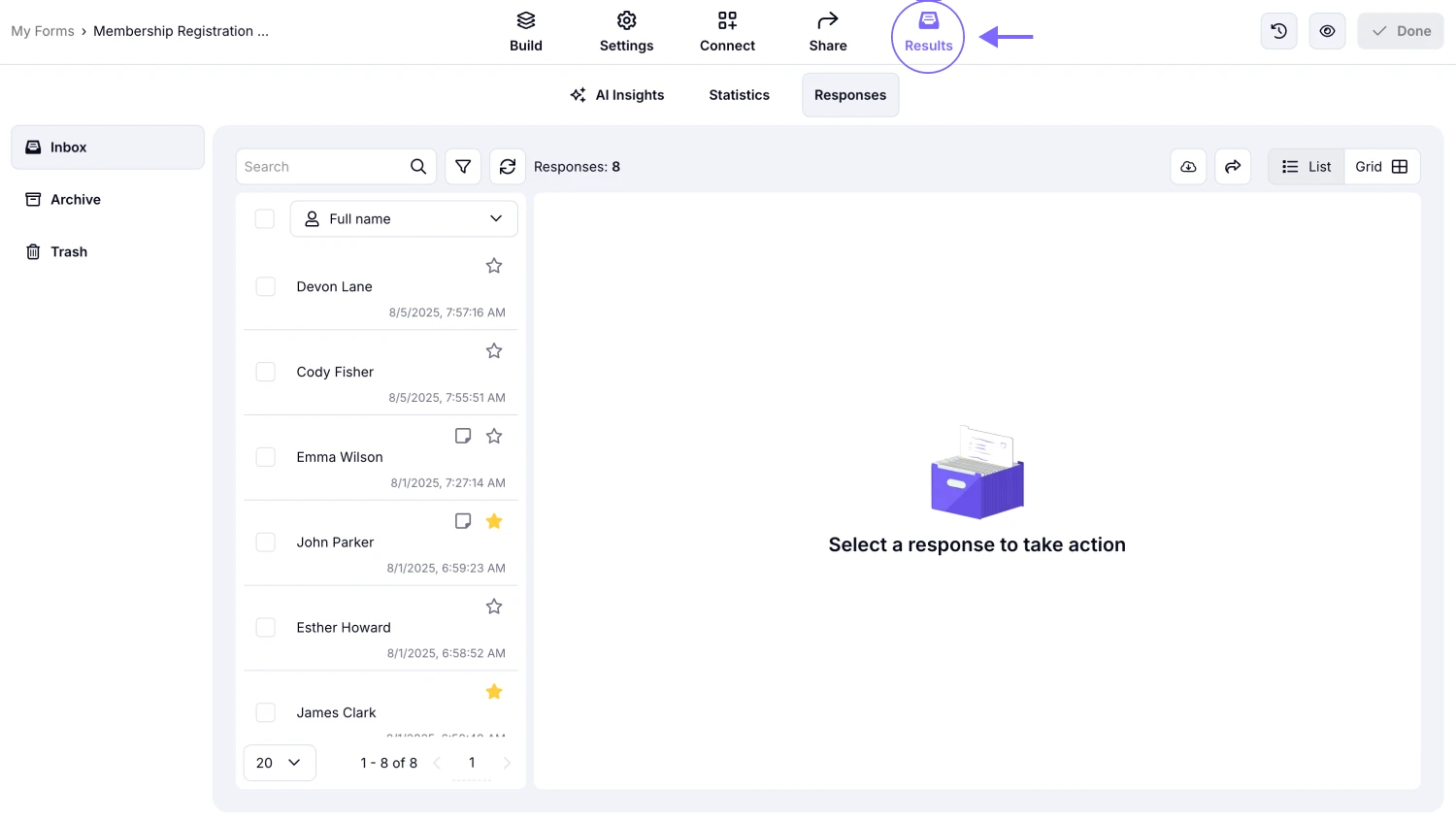
Task: Select the checkbox above the response list
Action: pos(265,218)
